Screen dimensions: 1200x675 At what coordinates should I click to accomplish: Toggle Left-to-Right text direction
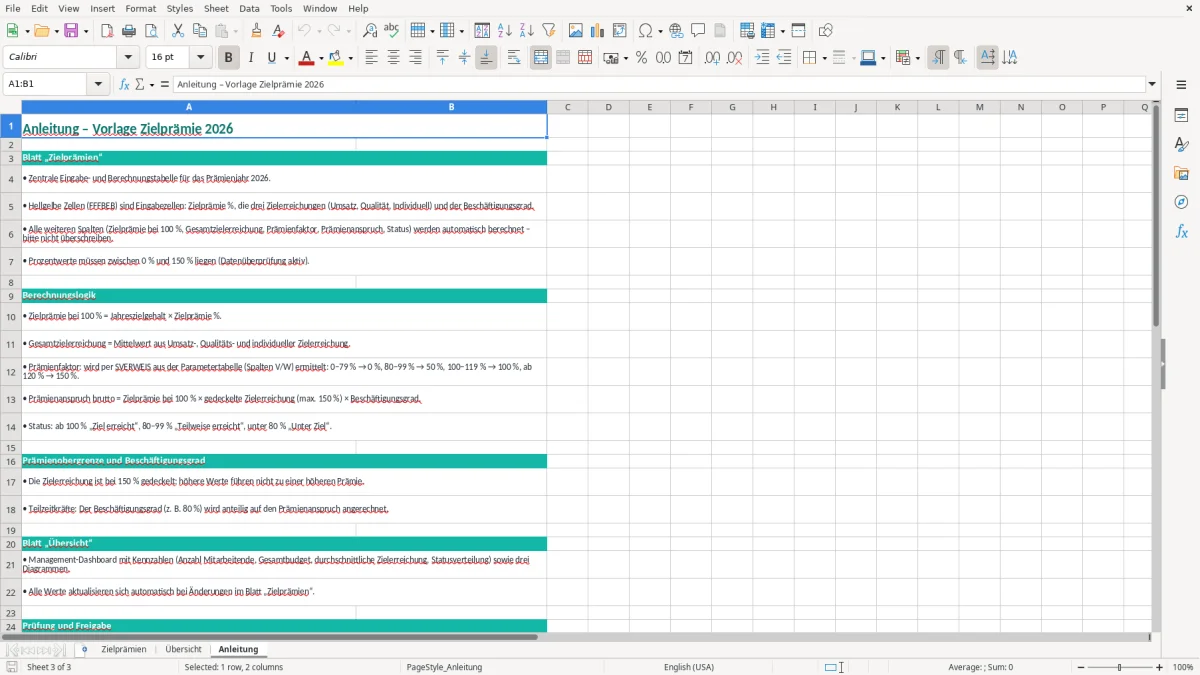pyautogui.click(x=938, y=58)
